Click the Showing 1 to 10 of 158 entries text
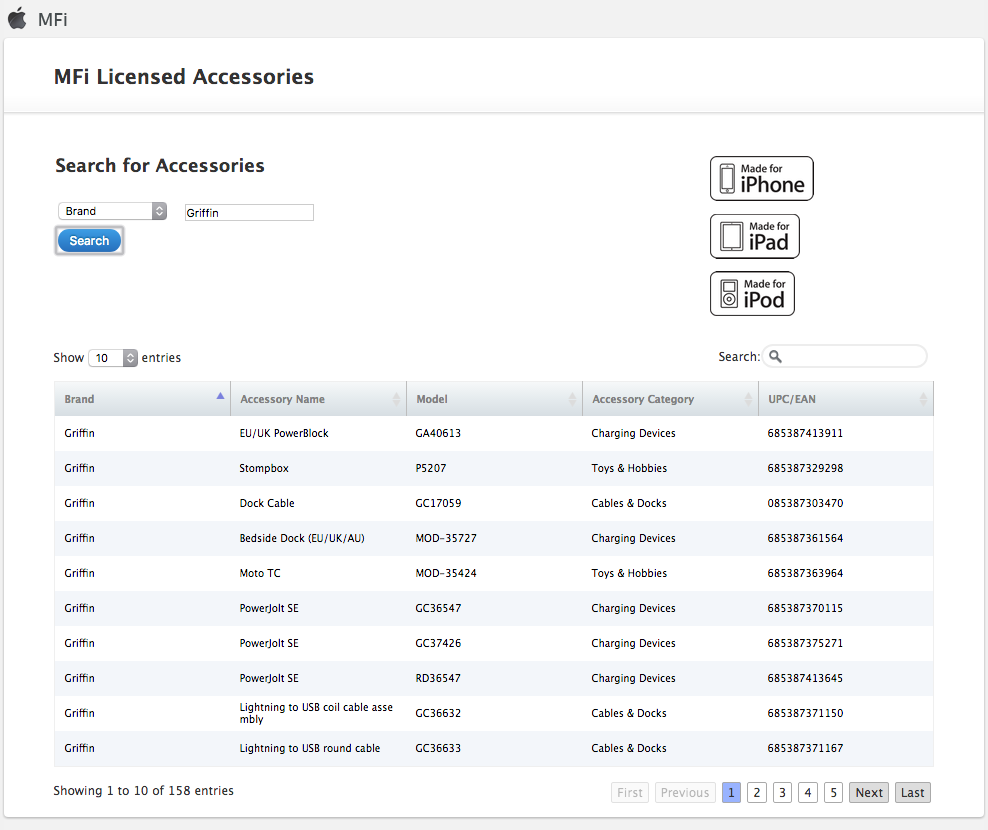988x830 pixels. click(x=143, y=791)
